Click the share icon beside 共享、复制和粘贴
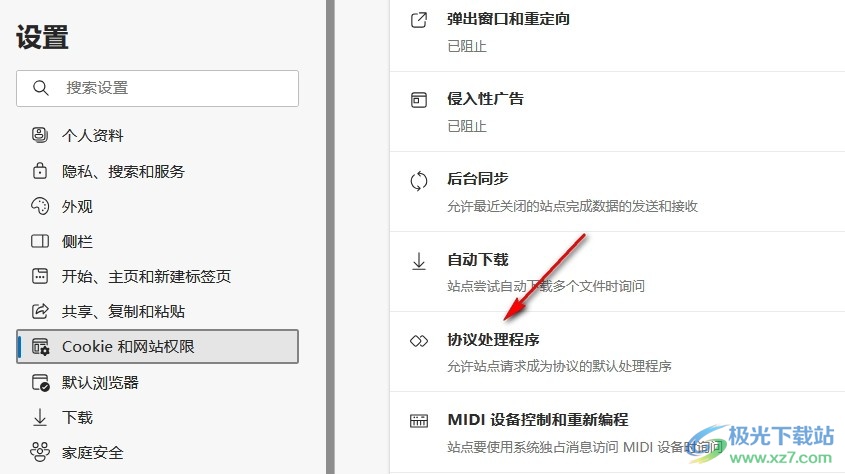845x474 pixels. [40, 311]
